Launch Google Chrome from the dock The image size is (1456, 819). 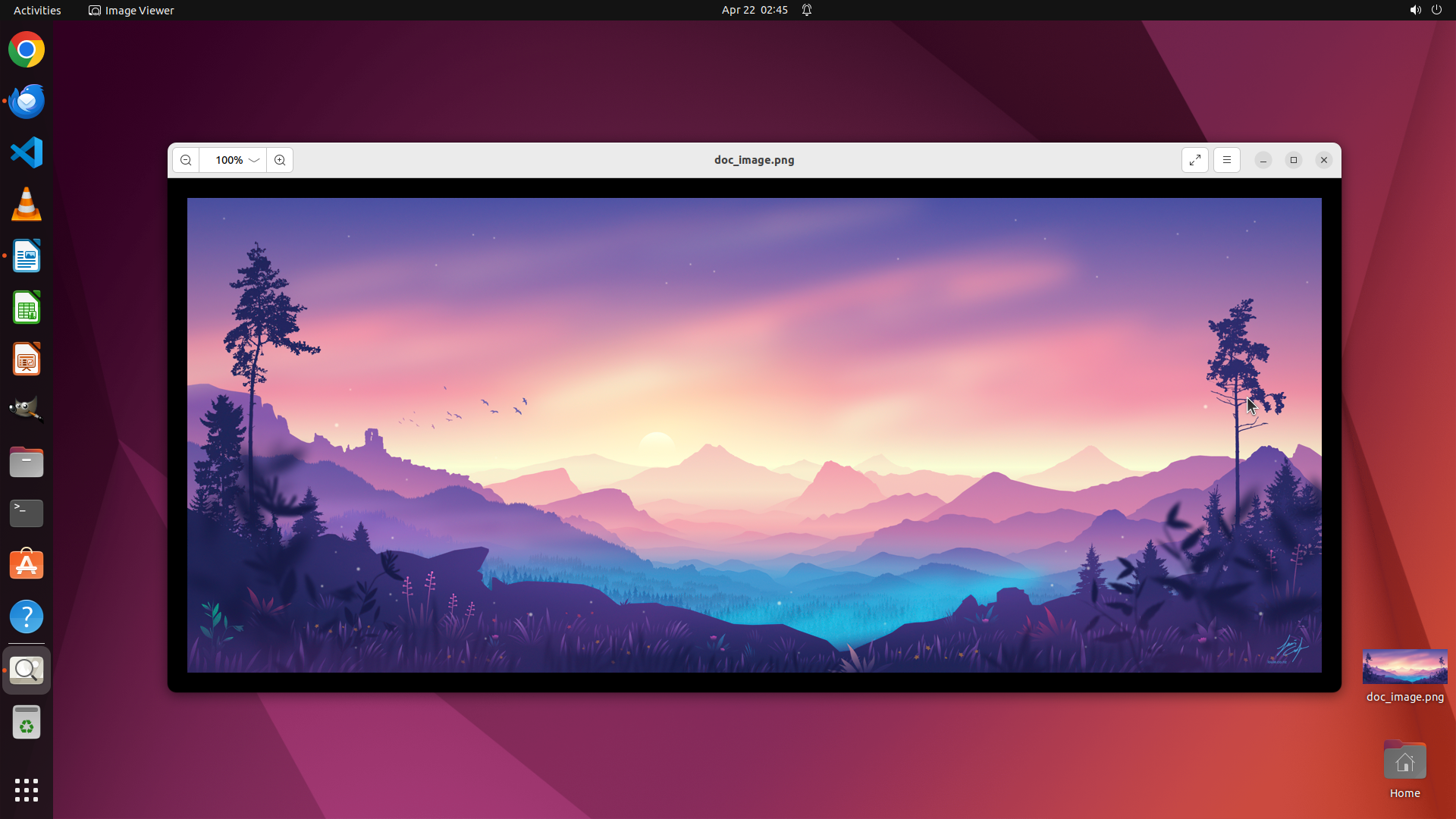tap(27, 50)
